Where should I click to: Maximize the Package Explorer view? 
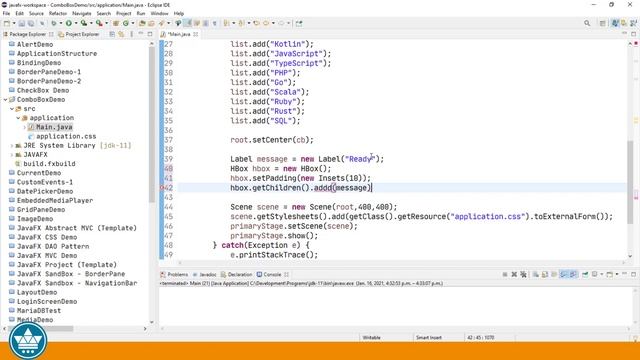150,34
